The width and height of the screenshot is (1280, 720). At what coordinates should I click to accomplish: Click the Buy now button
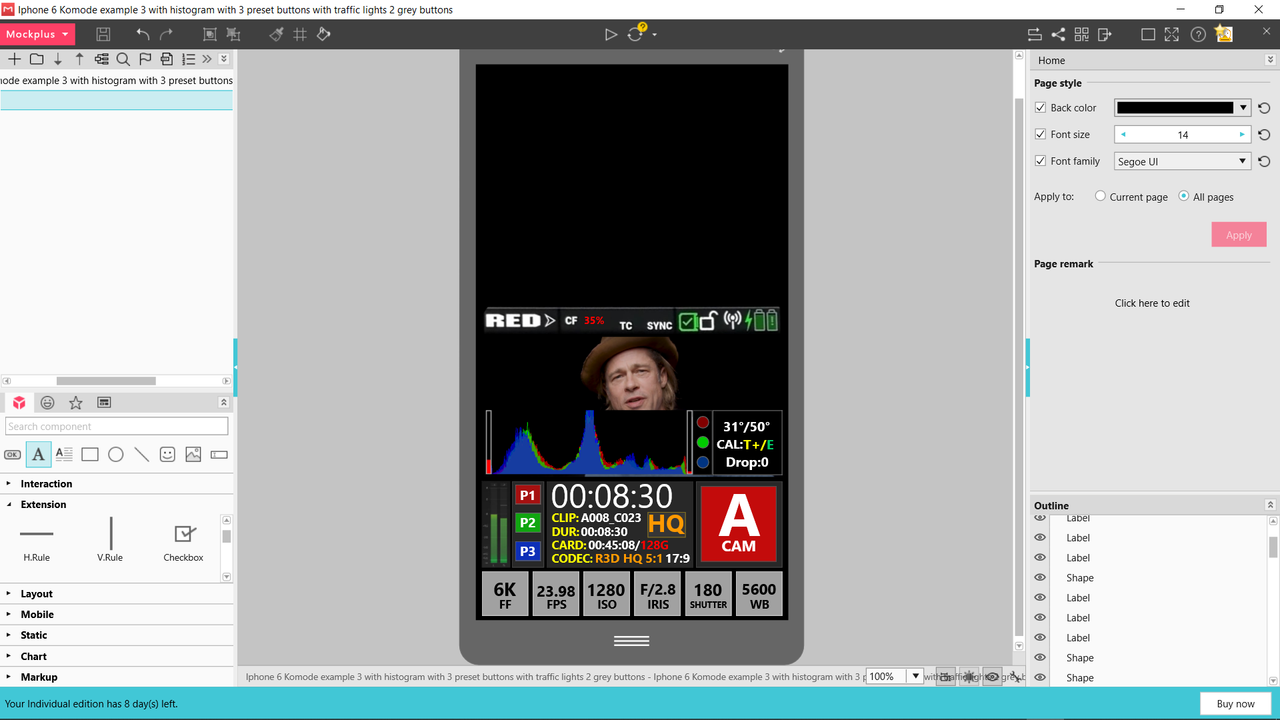coord(1236,704)
